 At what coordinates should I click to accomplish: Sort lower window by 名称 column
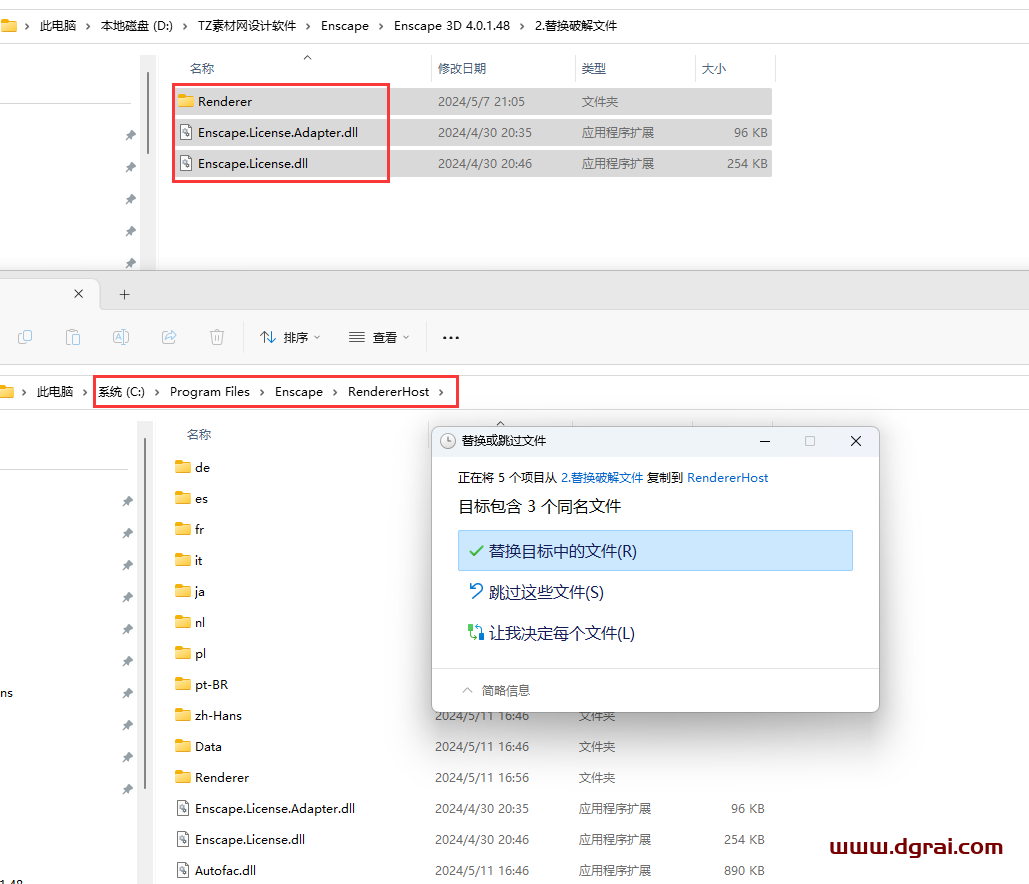pos(199,434)
